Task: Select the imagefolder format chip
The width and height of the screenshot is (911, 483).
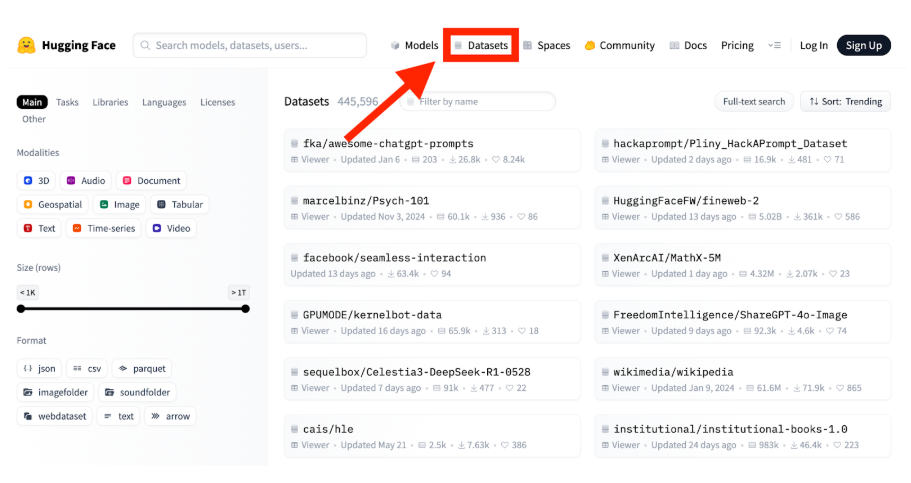Action: (54, 392)
